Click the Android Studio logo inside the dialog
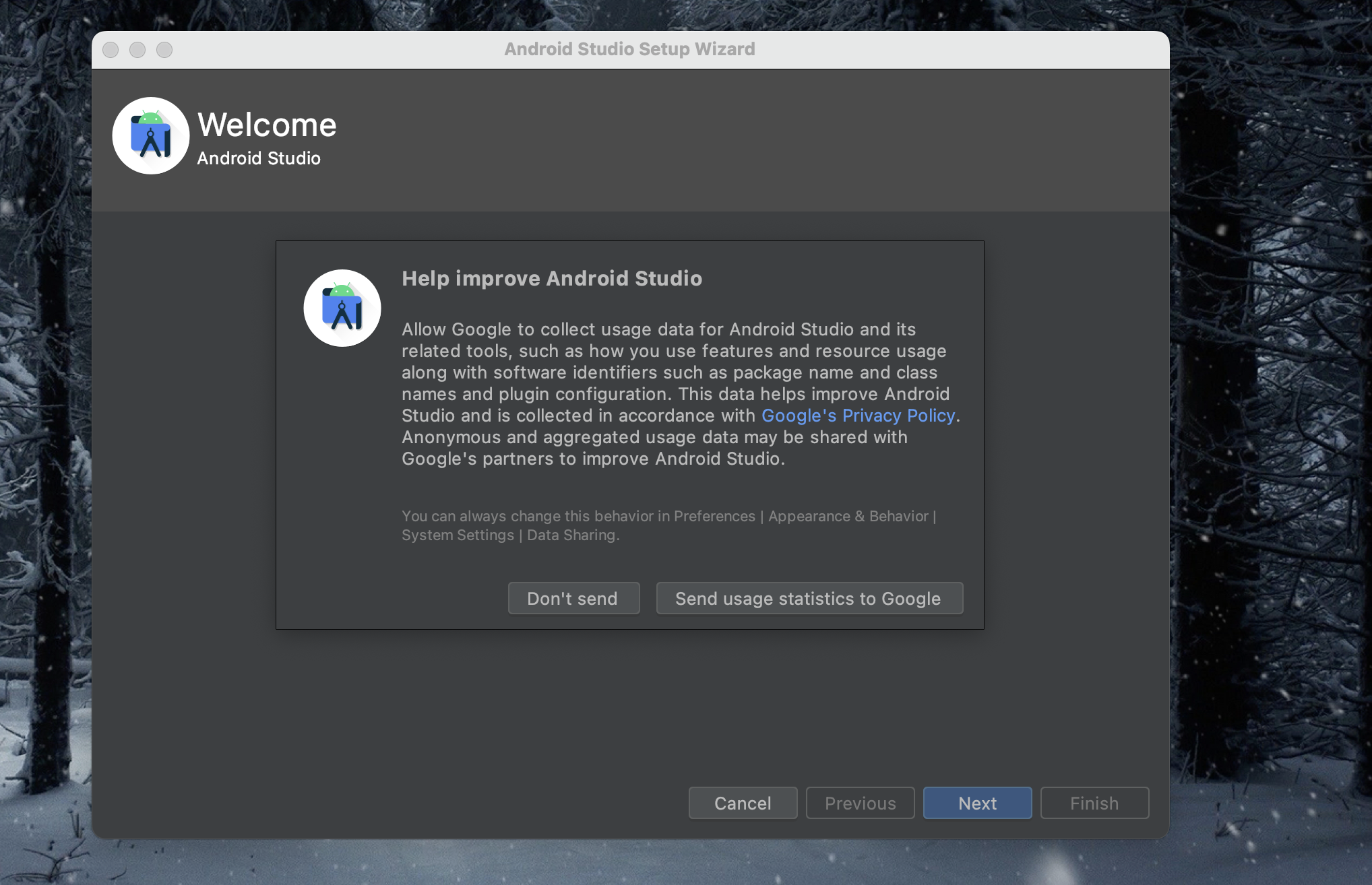Screen dimensions: 1372x885 click(x=342, y=308)
